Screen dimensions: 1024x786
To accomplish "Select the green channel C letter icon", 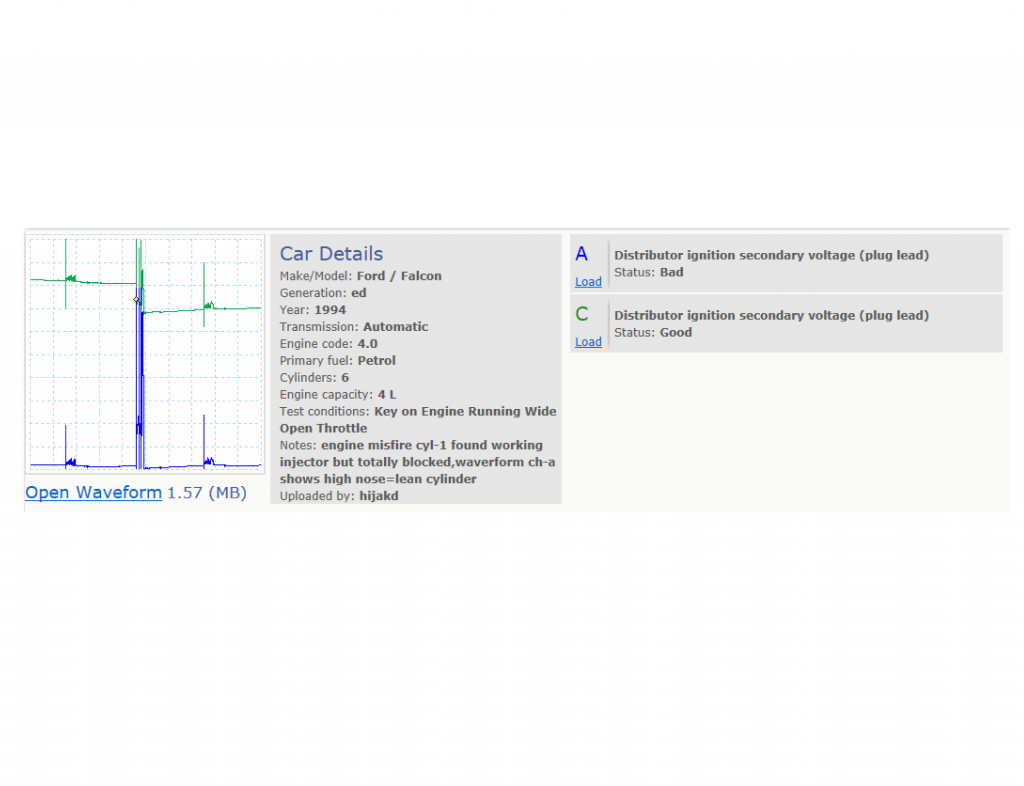I will tap(582, 314).
